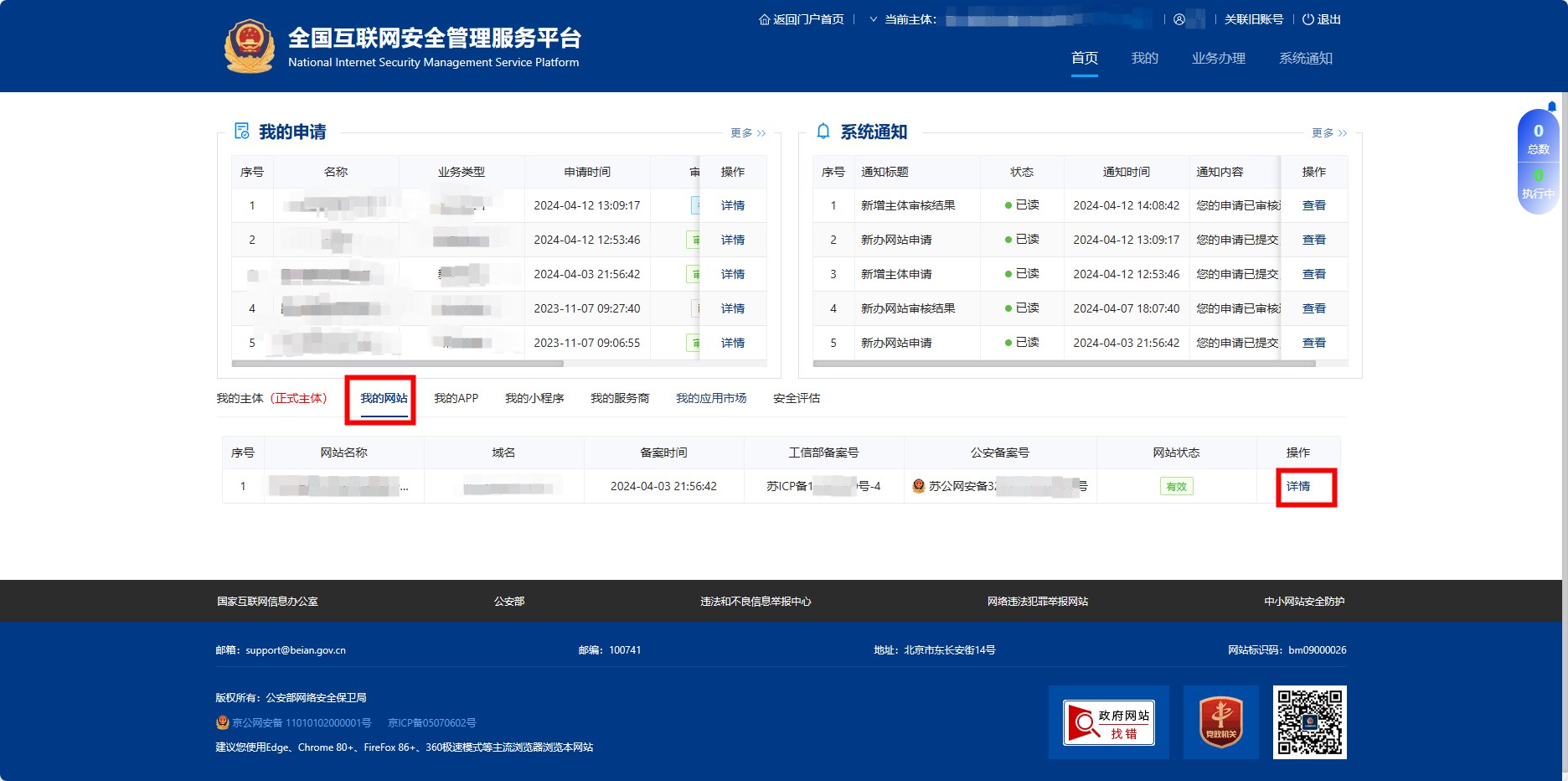Open 公安部 footer link
Viewport: 1568px width, 781px height.
pos(509,601)
